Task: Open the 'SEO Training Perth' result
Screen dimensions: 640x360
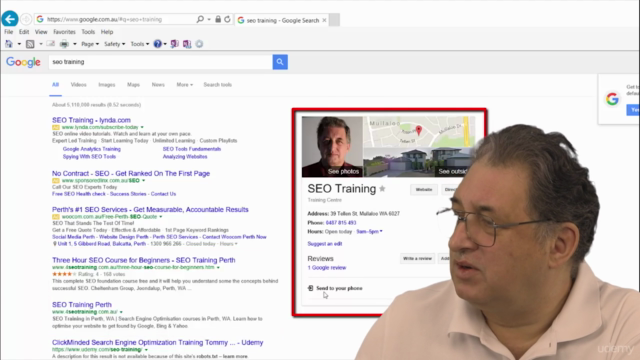Action: [82, 304]
